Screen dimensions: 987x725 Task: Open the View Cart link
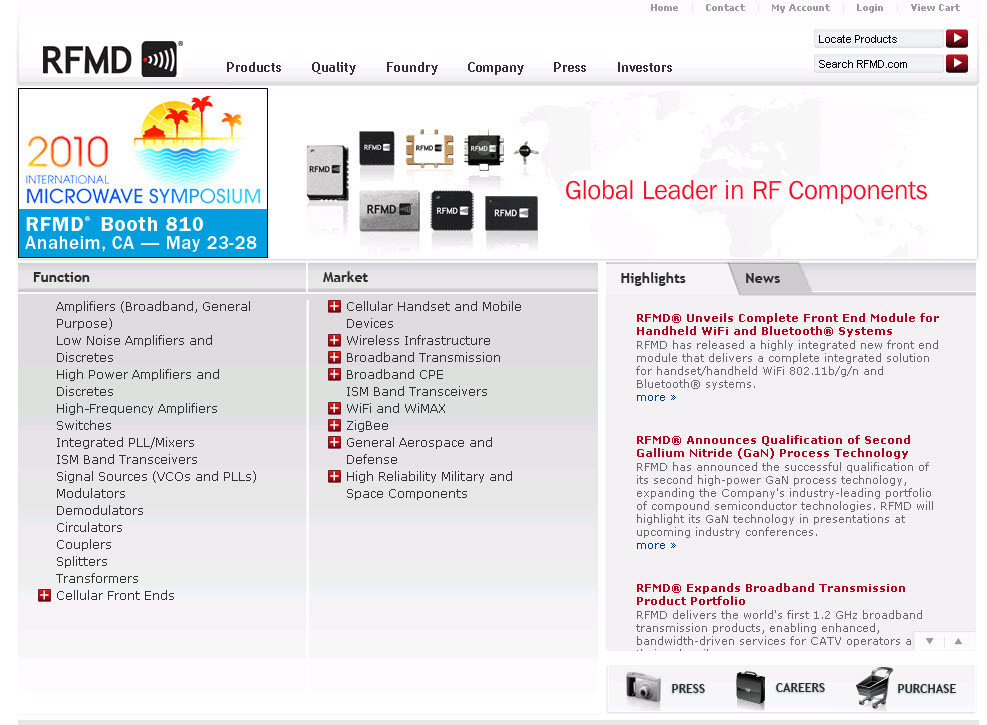coord(935,8)
